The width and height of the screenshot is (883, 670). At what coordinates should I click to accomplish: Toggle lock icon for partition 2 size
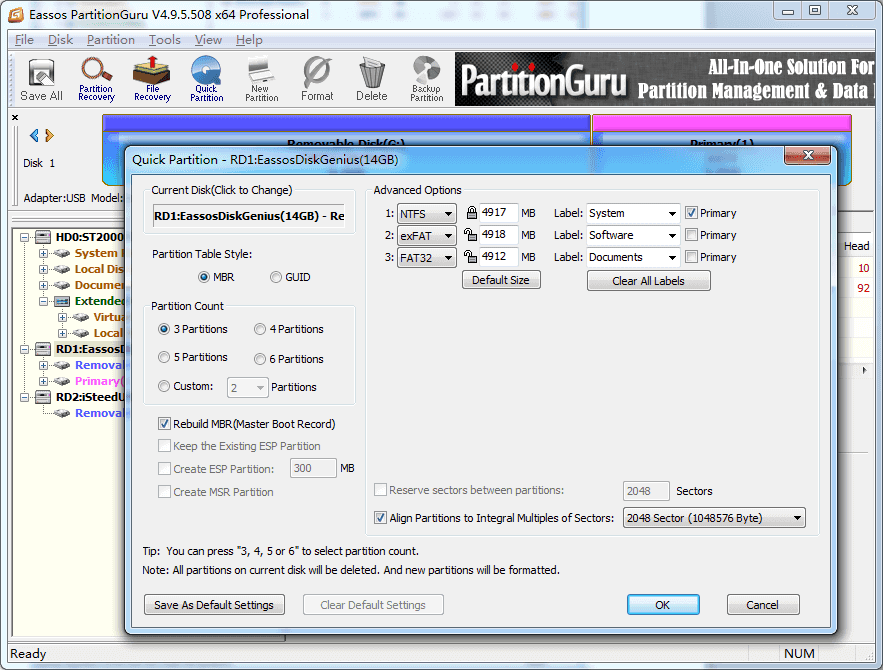click(470, 234)
